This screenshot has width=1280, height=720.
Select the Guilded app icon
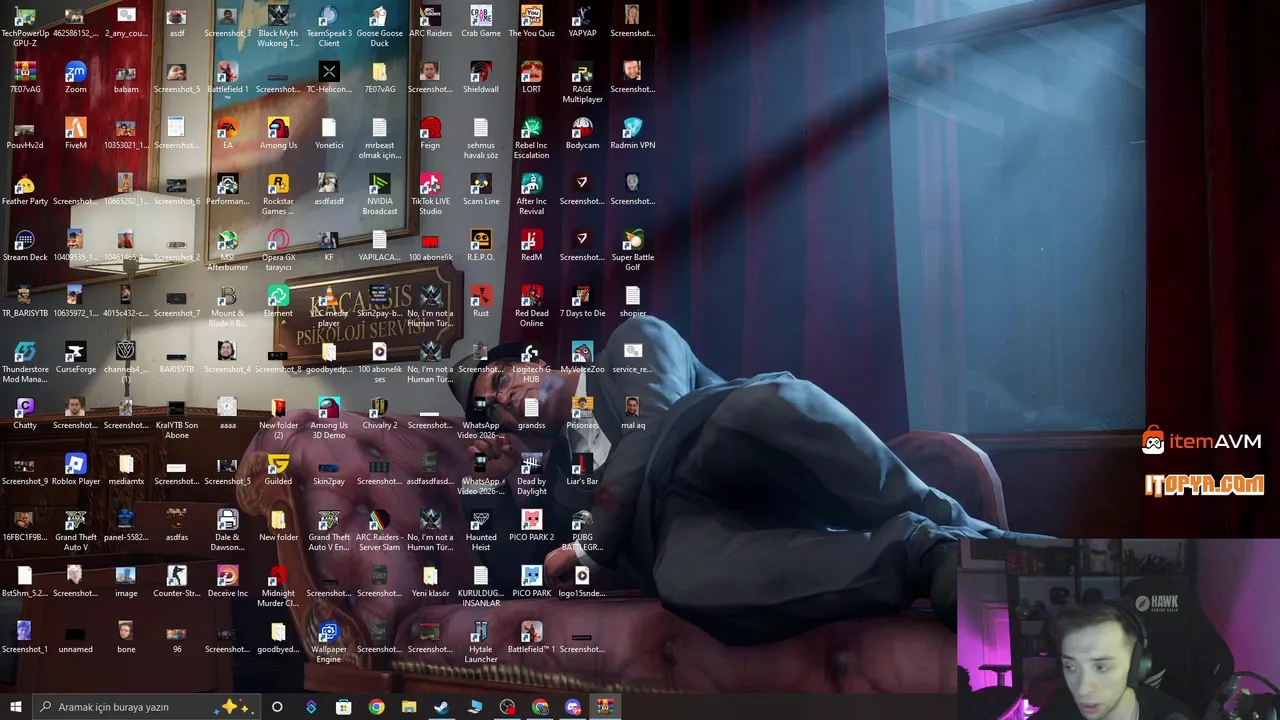pyautogui.click(x=278, y=469)
